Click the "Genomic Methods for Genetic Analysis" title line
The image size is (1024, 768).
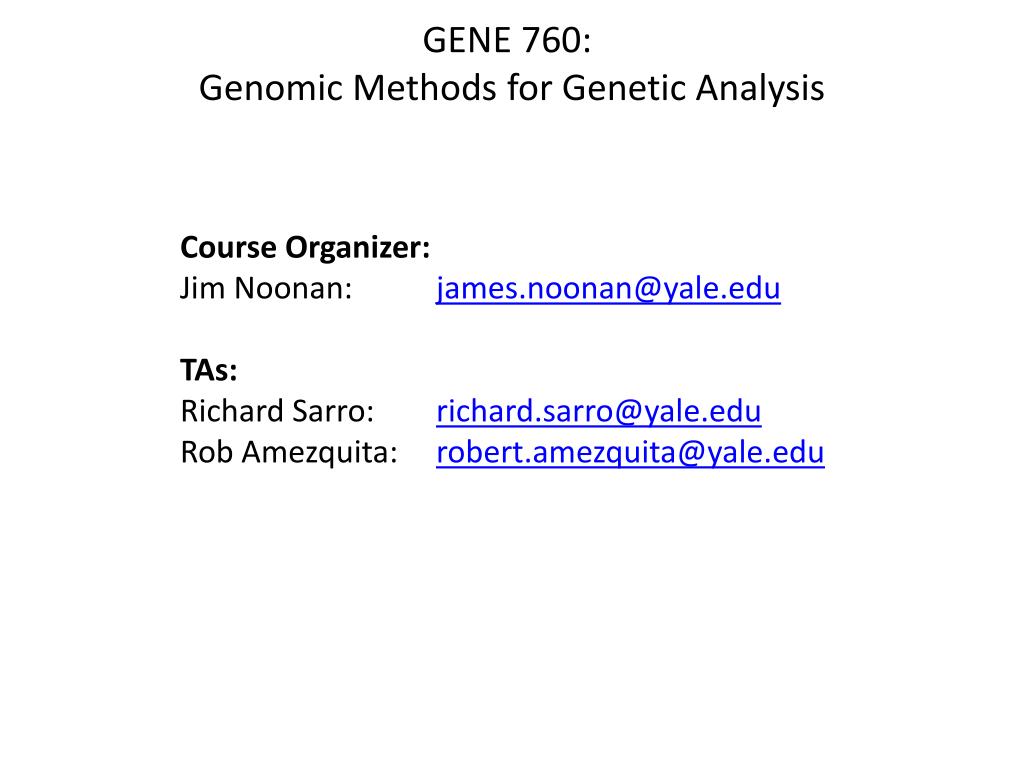[x=512, y=89]
